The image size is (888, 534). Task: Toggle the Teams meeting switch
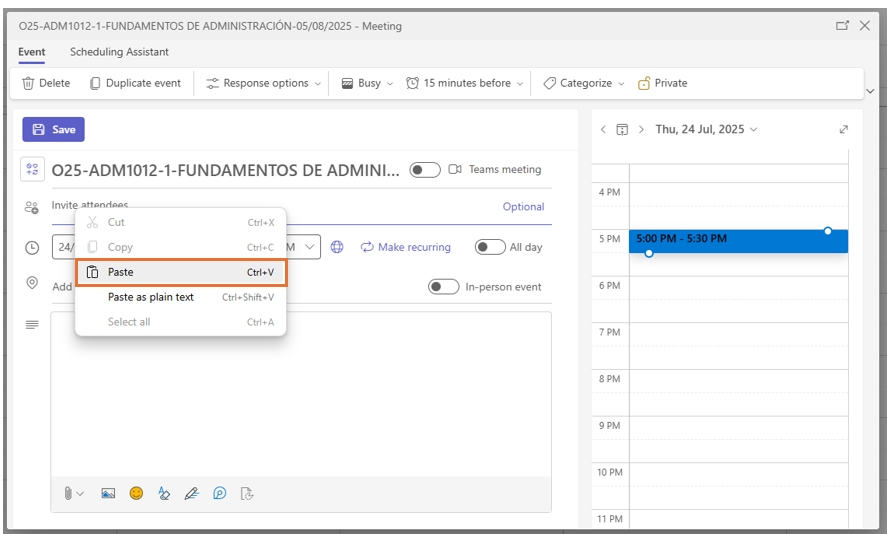click(x=425, y=170)
